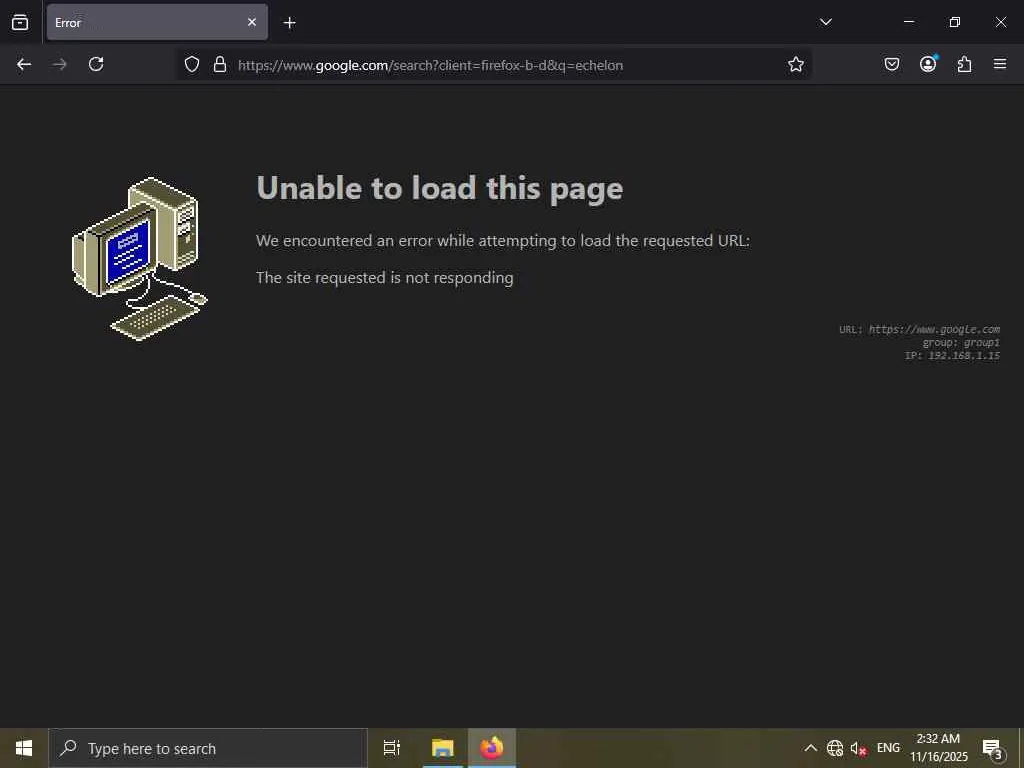Open the Windows Start menu
This screenshot has height=768, width=1024.
[24, 748]
